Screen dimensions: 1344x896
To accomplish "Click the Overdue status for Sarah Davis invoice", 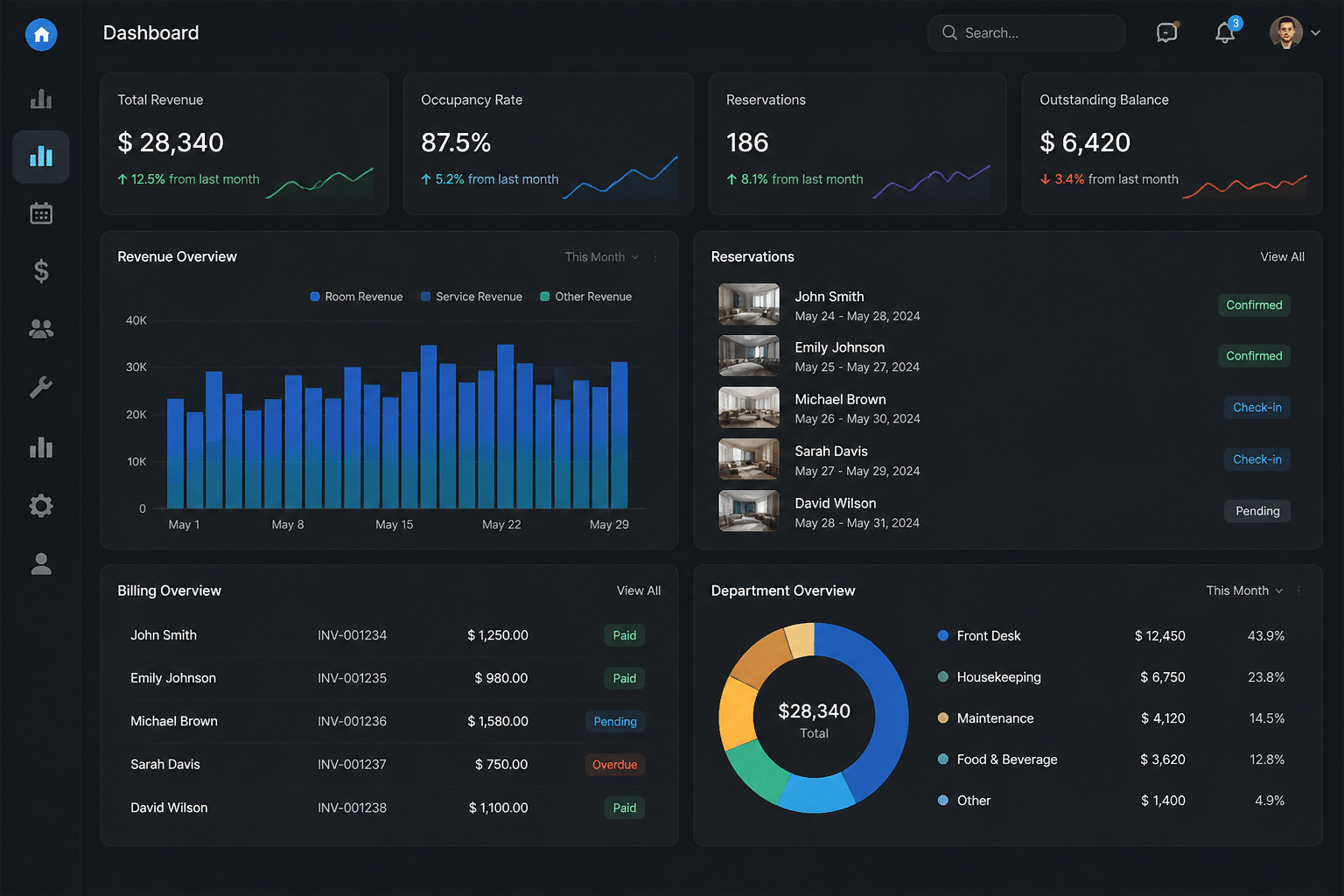I will 614,765.
